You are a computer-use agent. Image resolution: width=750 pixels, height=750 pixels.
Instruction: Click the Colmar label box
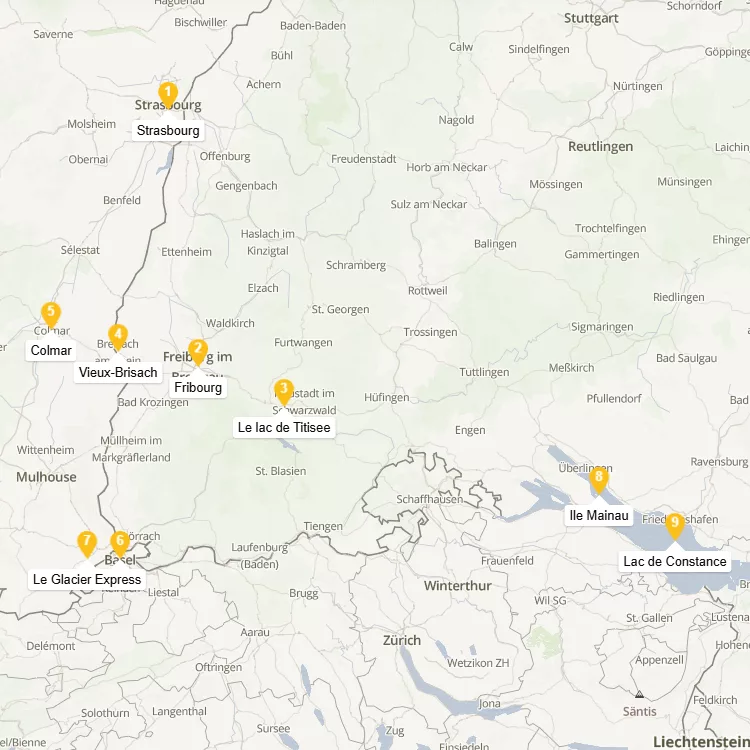pyautogui.click(x=51, y=351)
